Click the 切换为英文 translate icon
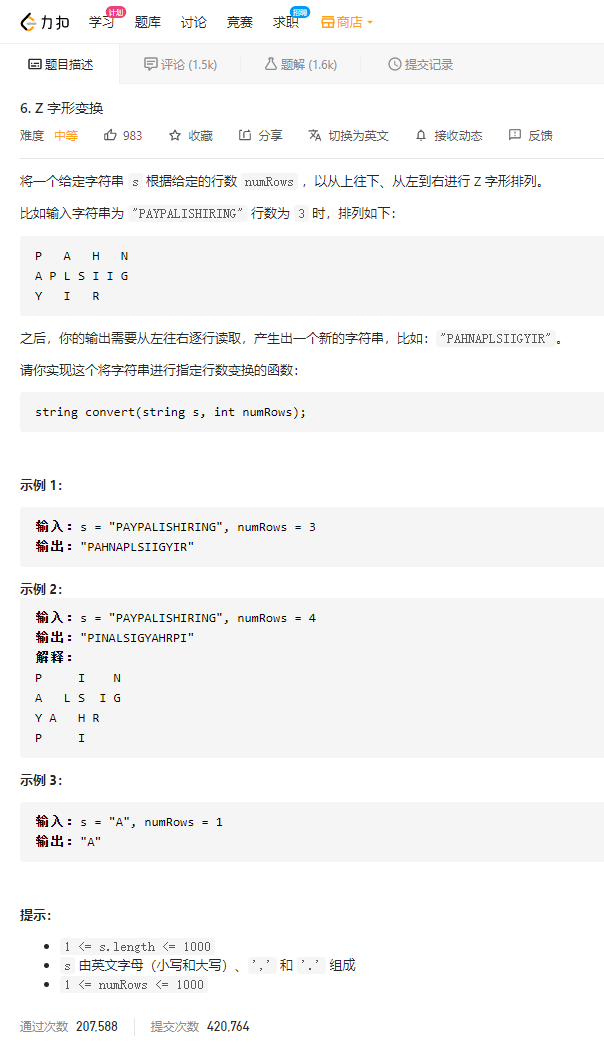The image size is (604, 1046). click(314, 135)
